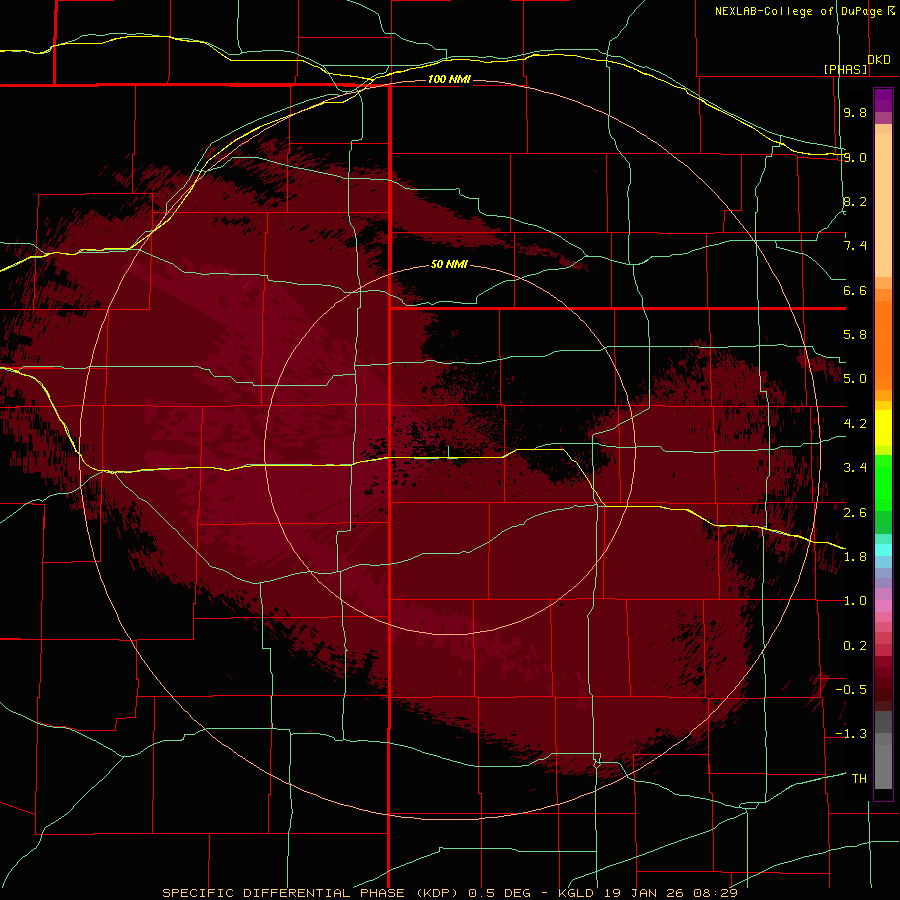Click the 50 NMI range ring label

point(449,264)
